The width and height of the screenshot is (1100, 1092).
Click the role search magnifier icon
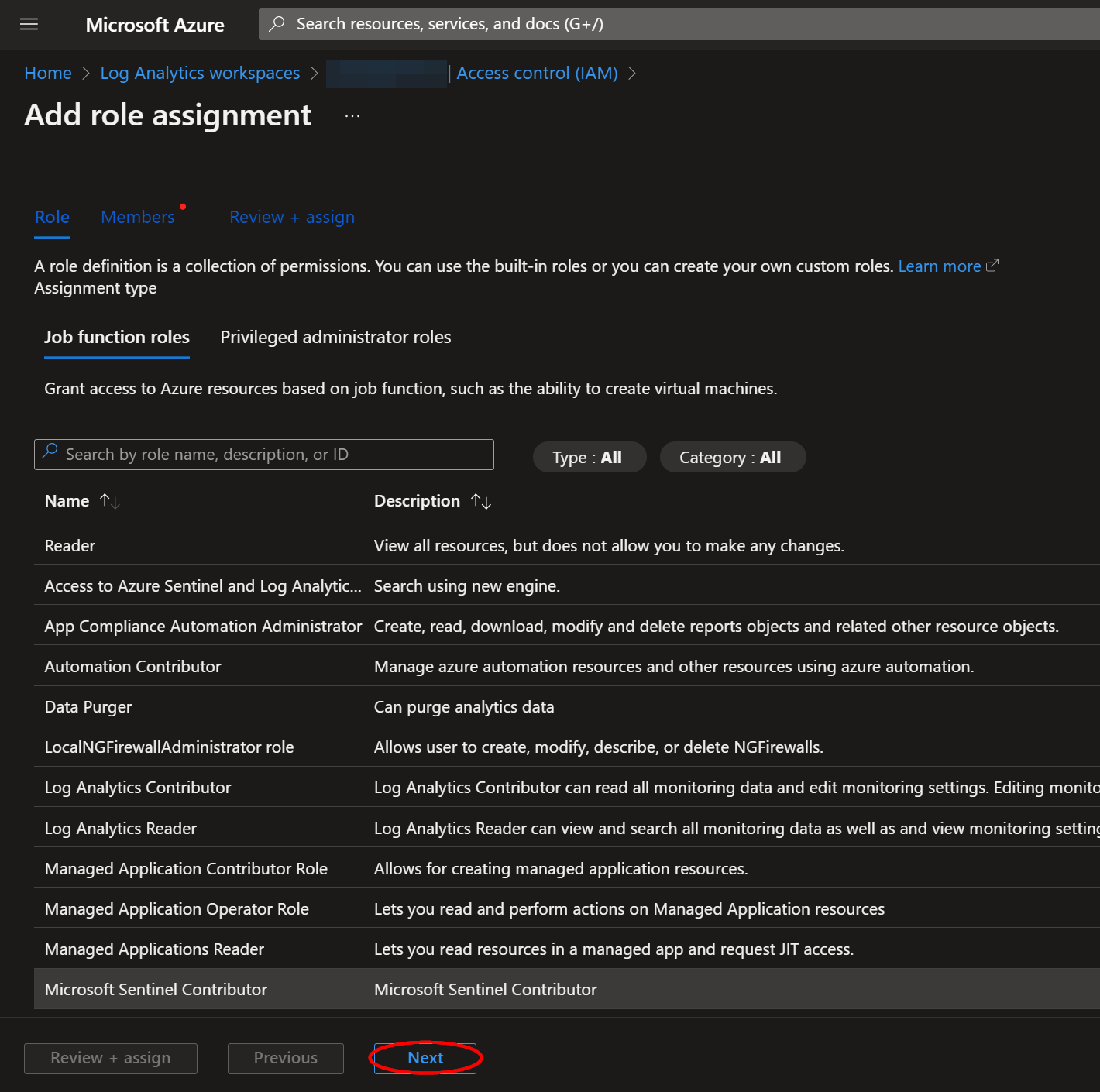click(50, 451)
